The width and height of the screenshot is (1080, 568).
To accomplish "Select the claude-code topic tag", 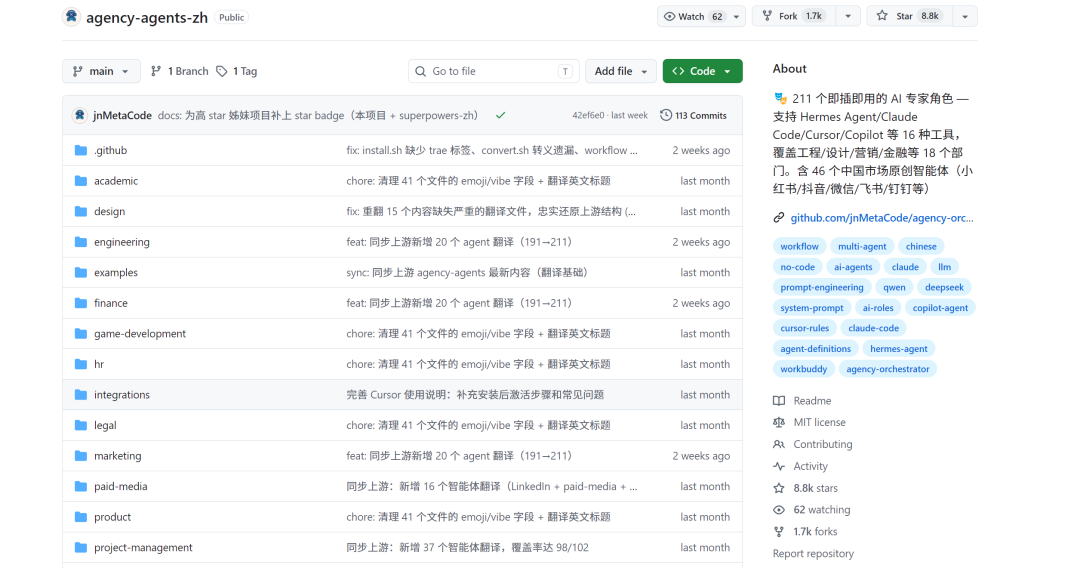I will (873, 328).
